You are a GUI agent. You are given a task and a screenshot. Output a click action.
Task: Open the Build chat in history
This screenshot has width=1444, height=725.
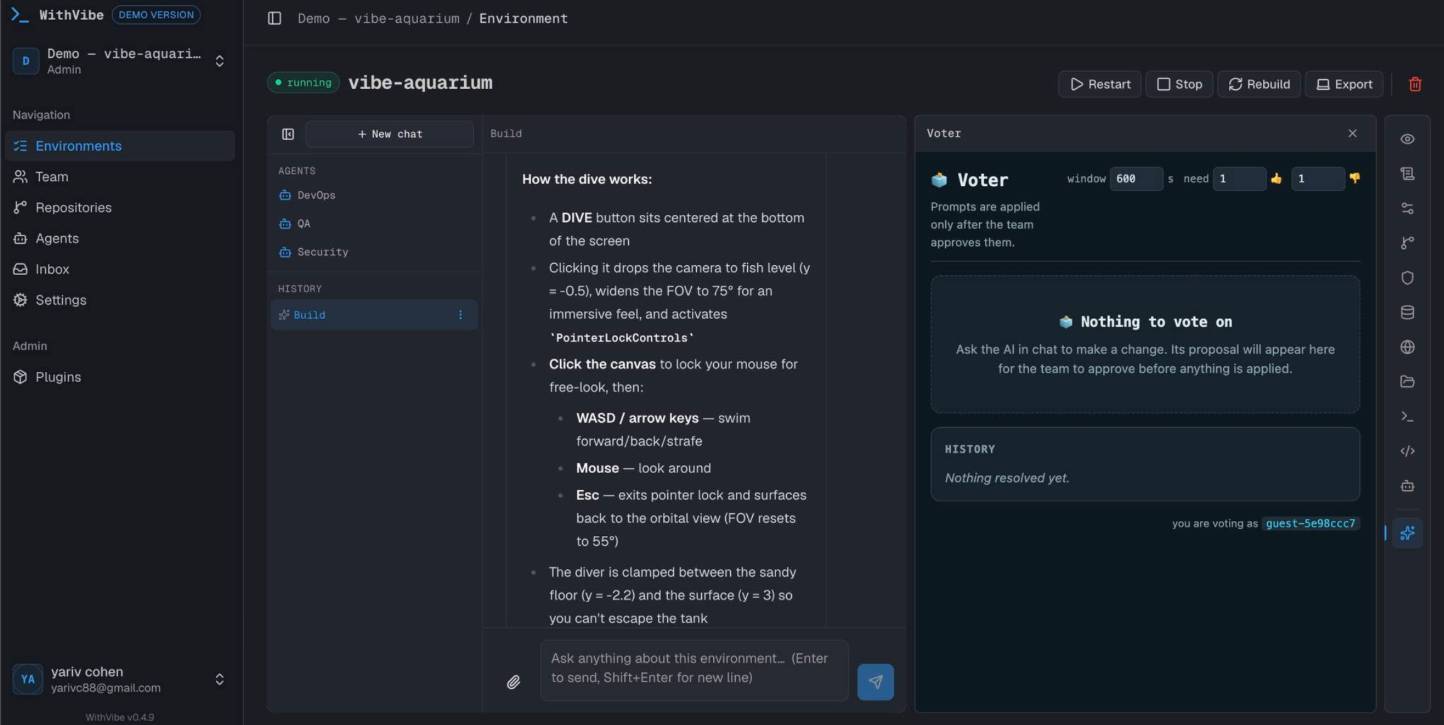374,315
